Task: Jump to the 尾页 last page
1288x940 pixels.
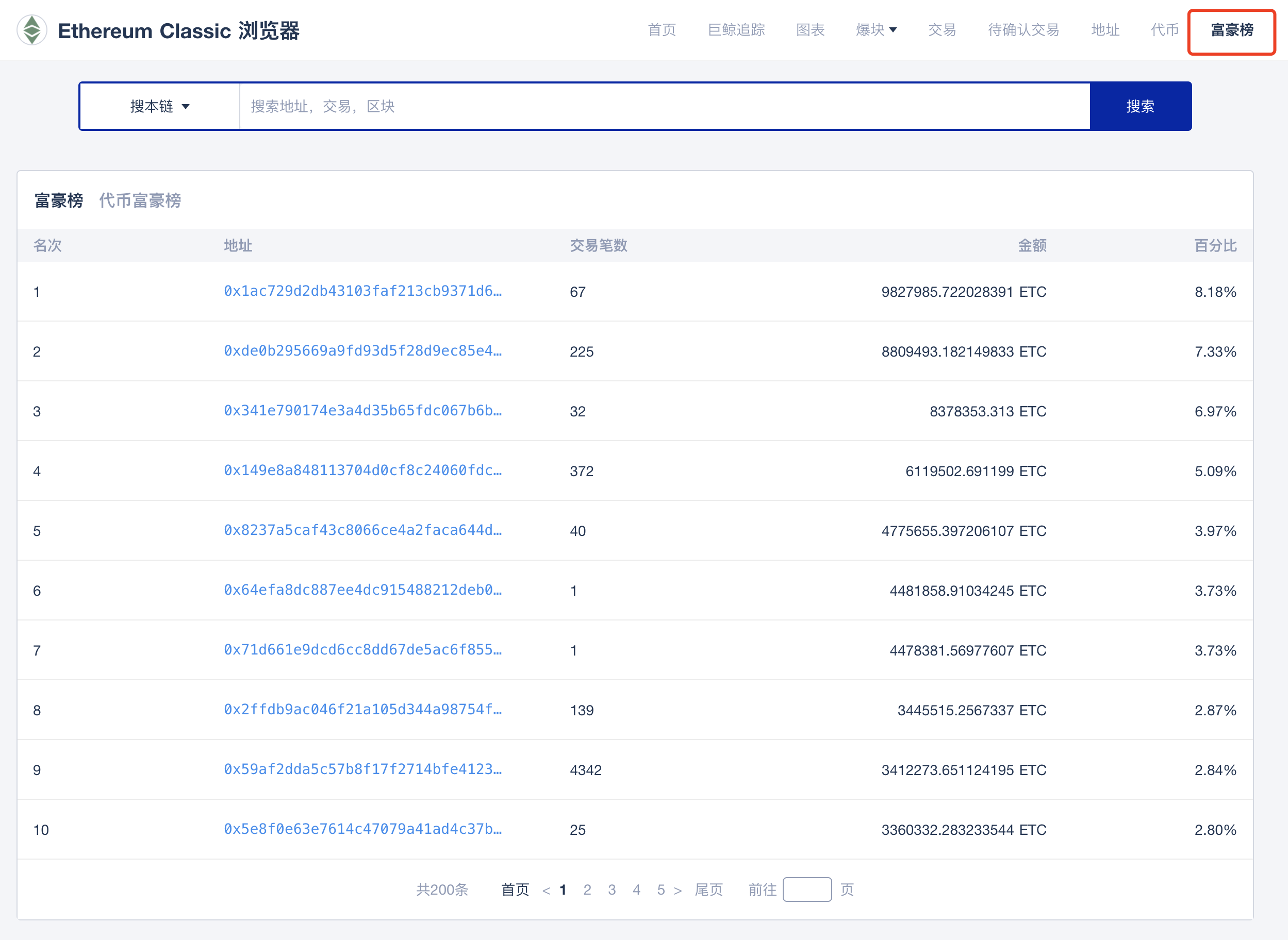Action: pyautogui.click(x=708, y=889)
